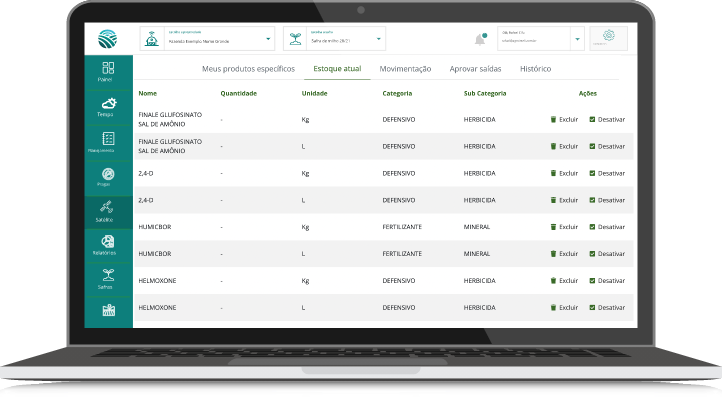Click the crop field icon below Safras

click(109, 310)
